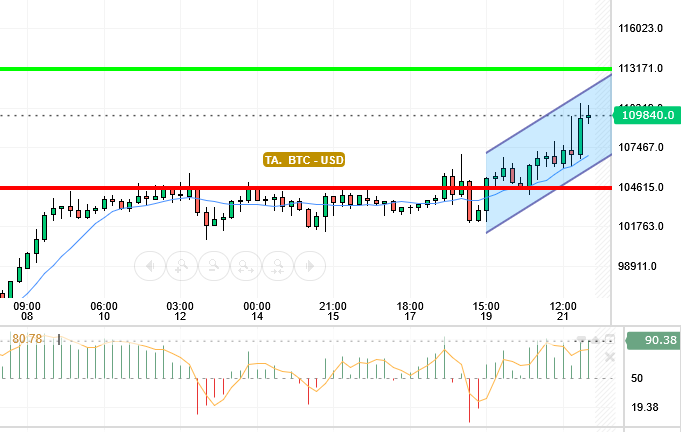Click price axis label 107467.0

641,148
